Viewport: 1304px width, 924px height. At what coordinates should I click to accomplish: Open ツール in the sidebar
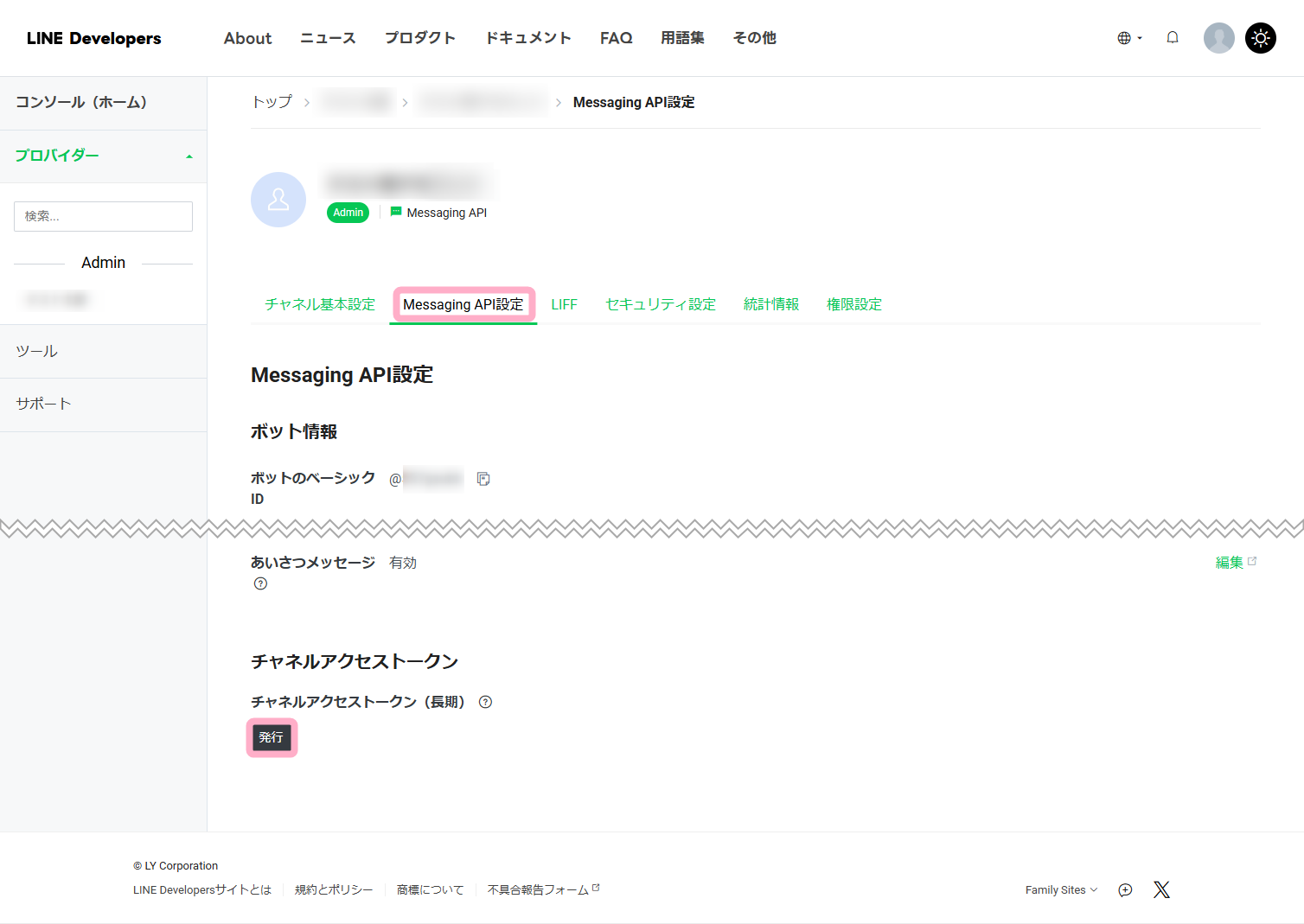(x=103, y=352)
